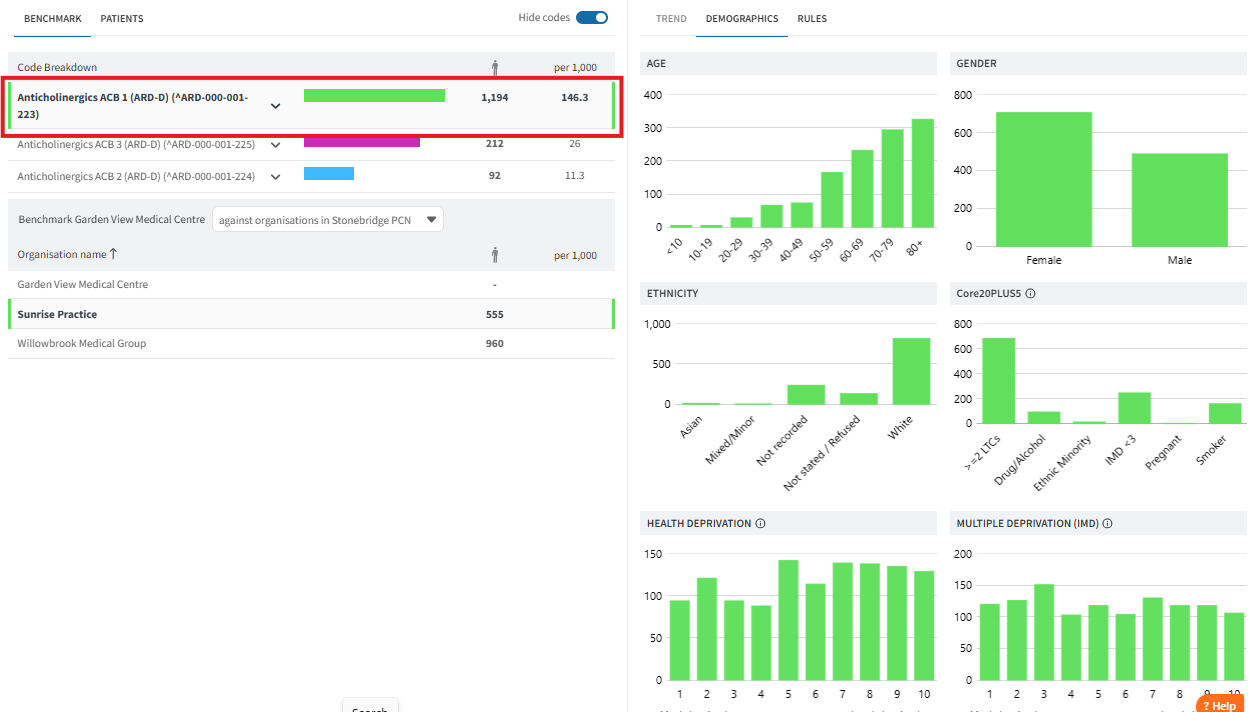
Task: Click the 60-69 bar in Age chart
Action: coord(862,189)
